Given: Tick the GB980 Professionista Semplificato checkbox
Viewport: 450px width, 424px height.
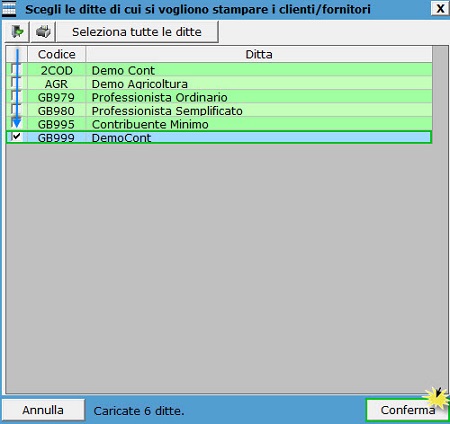Looking at the screenshot, I should (x=16, y=110).
